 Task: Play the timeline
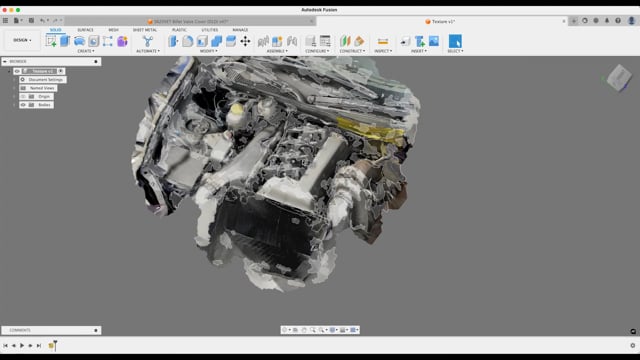point(22,345)
